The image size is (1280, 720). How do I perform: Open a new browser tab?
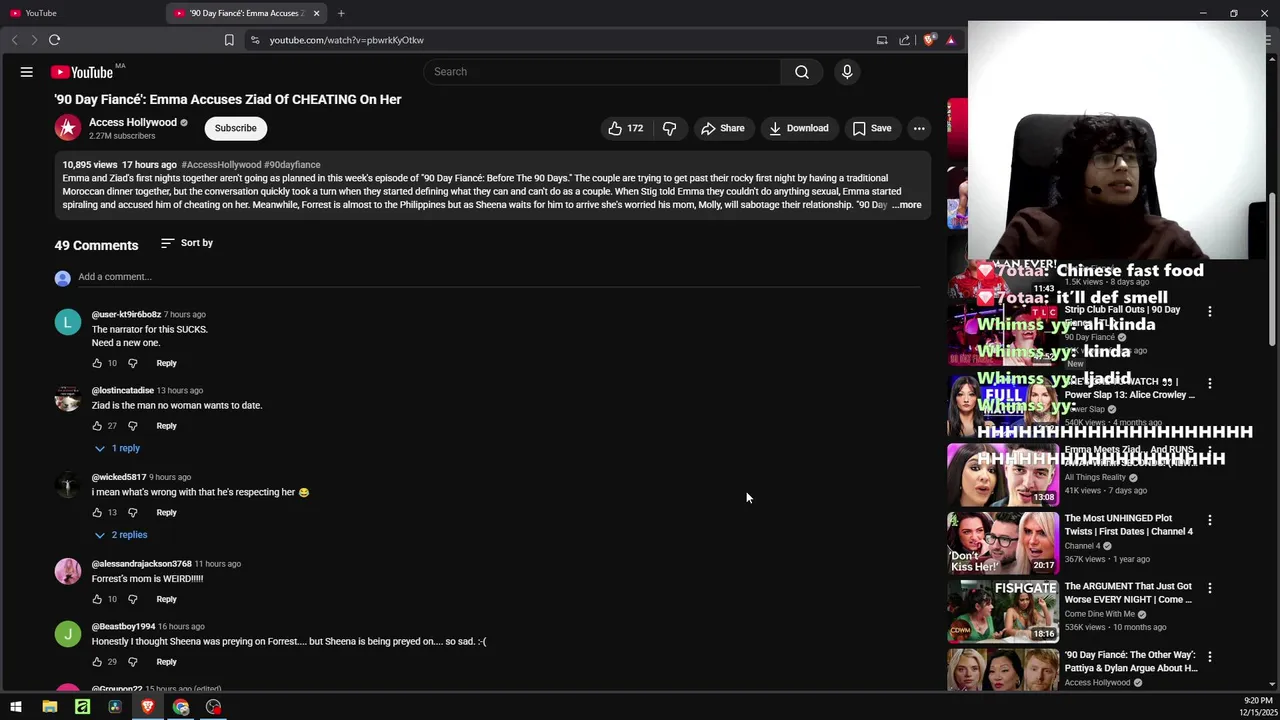(x=341, y=13)
